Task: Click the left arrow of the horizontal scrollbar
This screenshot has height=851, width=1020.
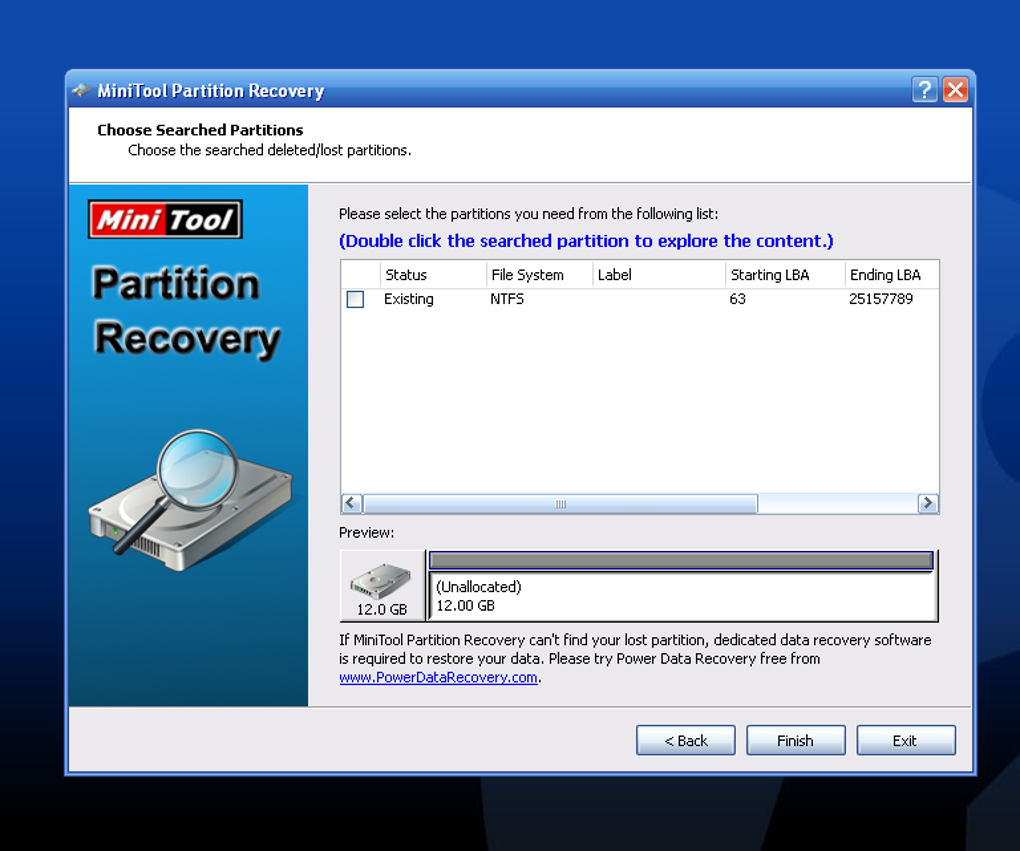Action: point(351,504)
